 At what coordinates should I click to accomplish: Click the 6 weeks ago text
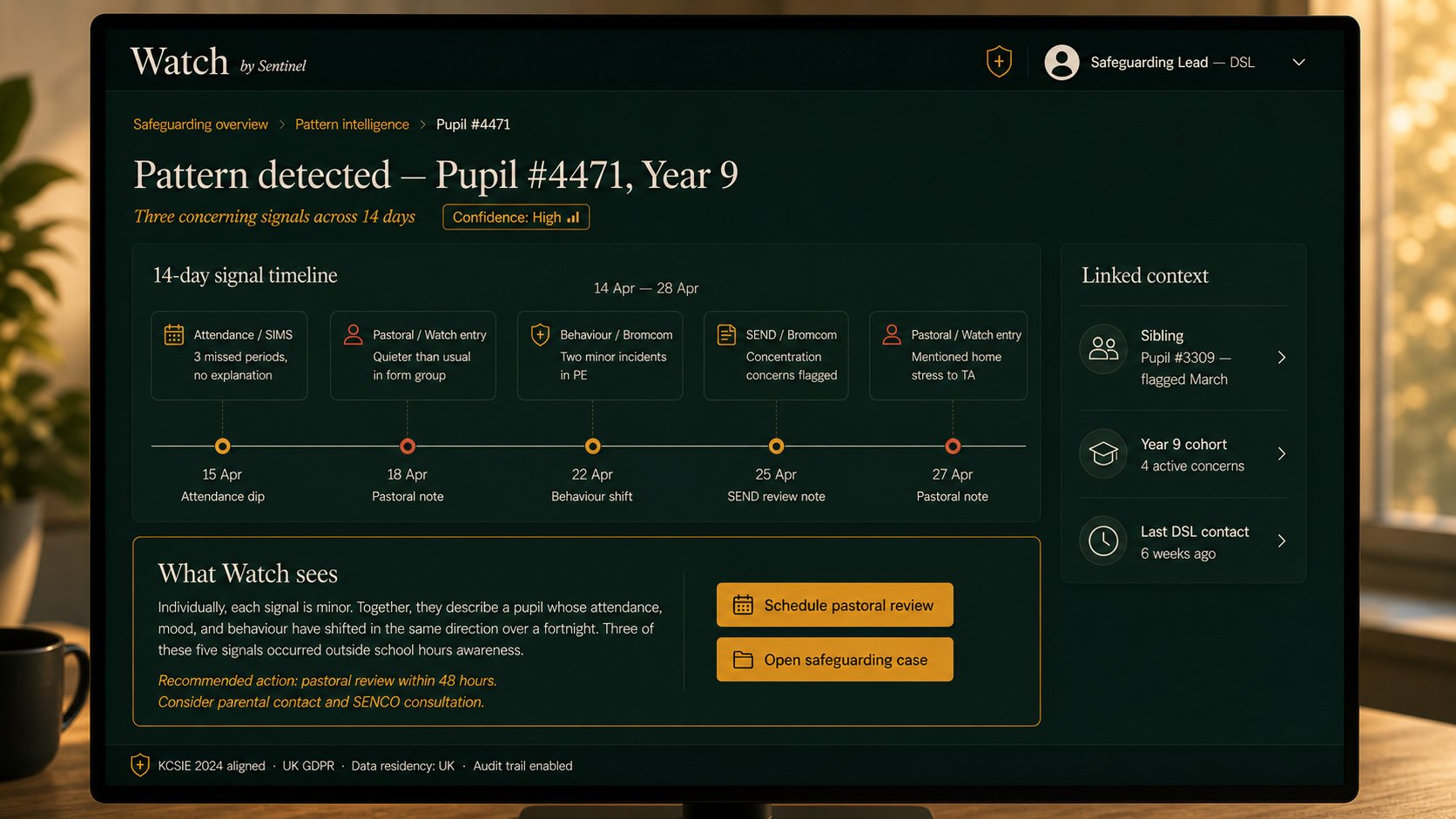(1178, 554)
